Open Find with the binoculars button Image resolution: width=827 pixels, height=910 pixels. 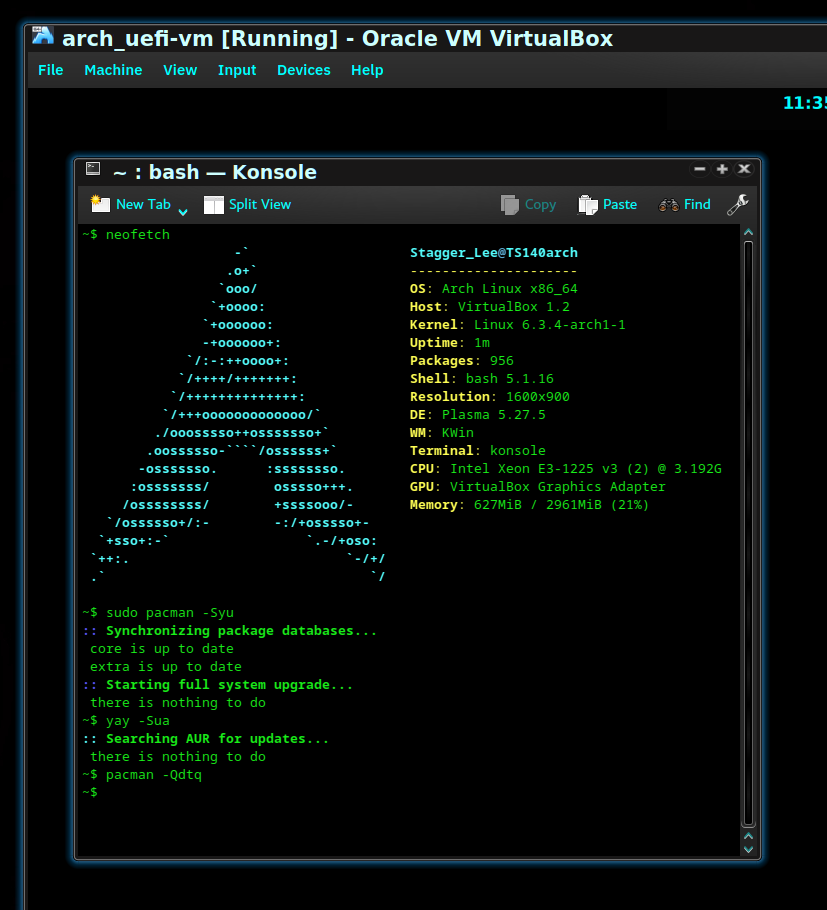point(684,204)
